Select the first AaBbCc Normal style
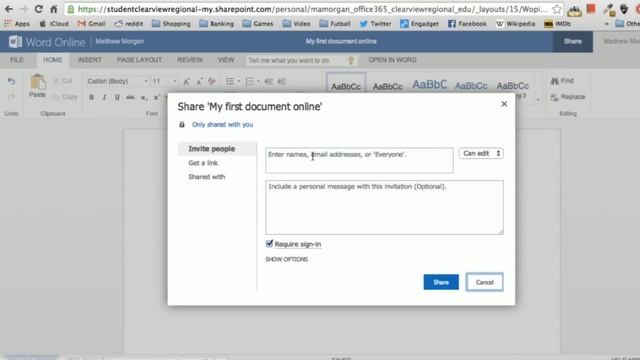Screen dimensions: 640x360 pos(346,87)
